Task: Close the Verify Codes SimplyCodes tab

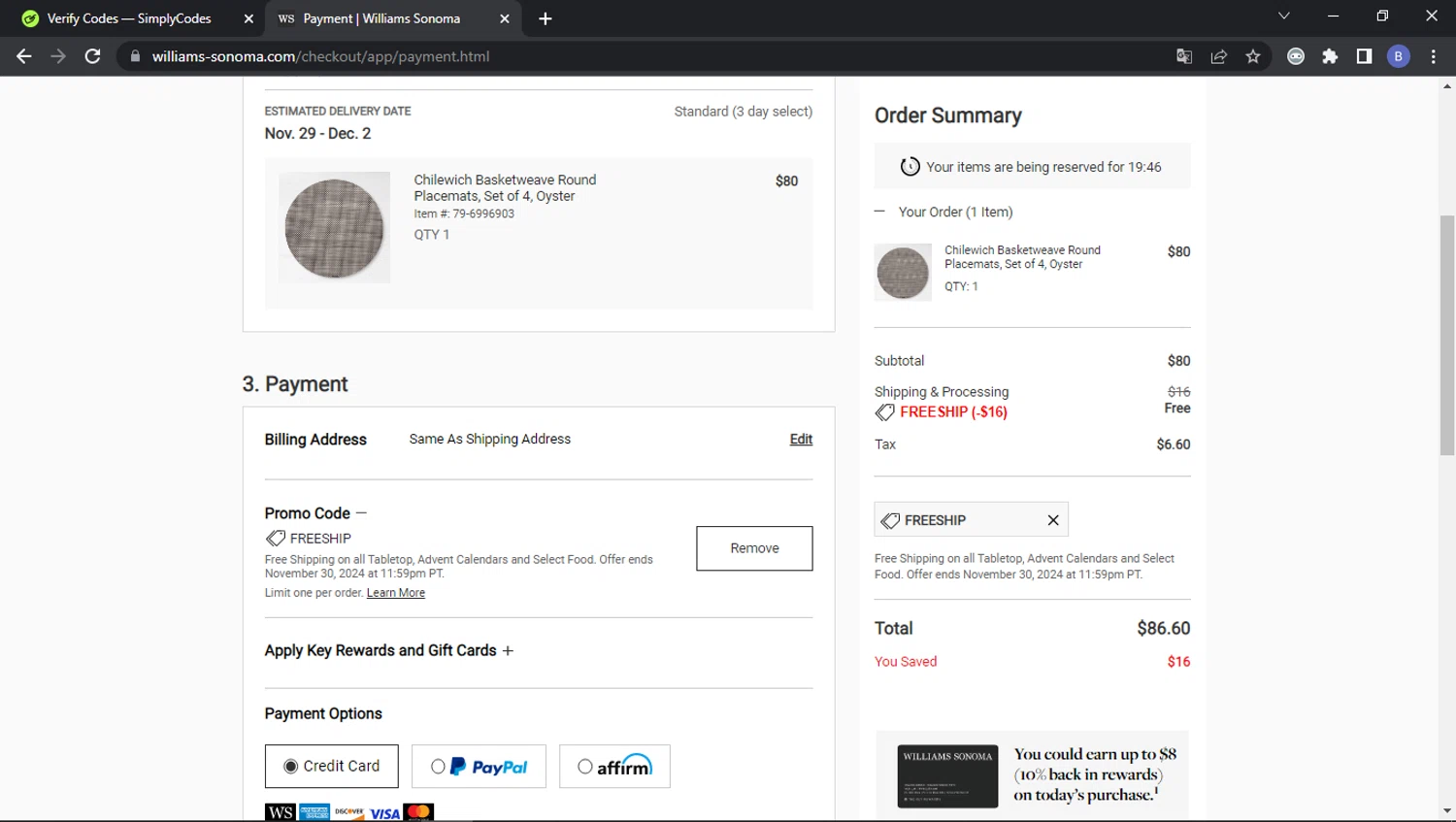Action: tap(248, 18)
